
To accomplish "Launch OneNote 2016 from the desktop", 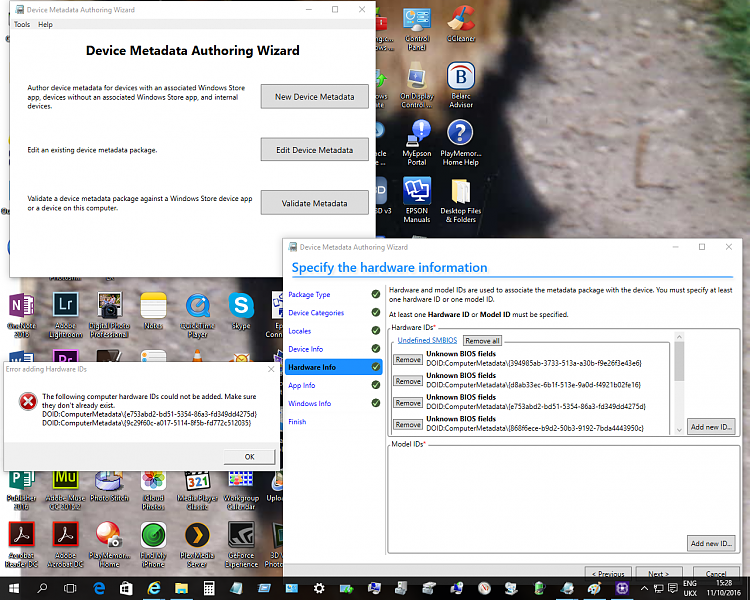I will [x=21, y=316].
